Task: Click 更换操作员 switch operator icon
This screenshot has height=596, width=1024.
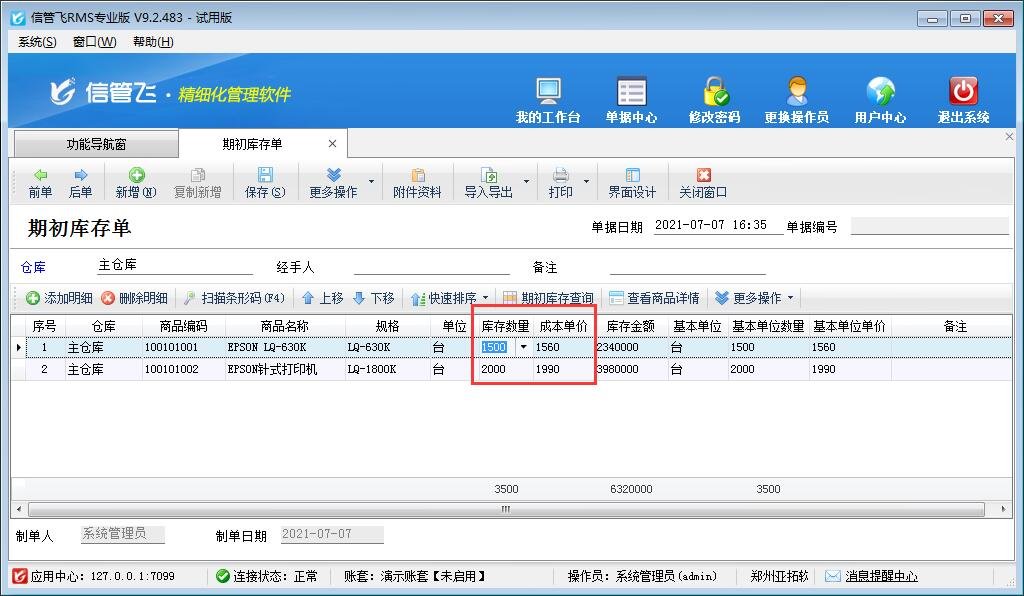Action: tap(796, 100)
